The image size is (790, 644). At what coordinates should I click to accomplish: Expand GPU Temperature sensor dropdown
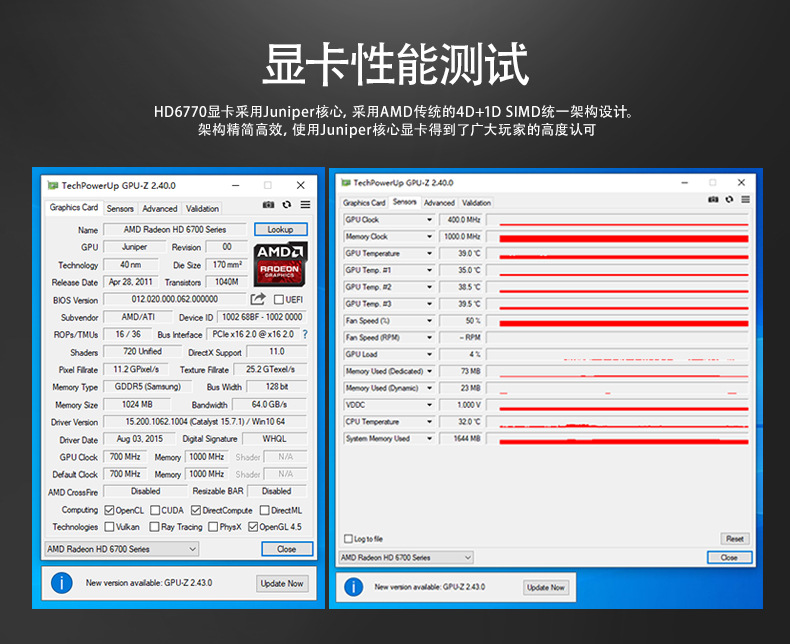click(429, 253)
